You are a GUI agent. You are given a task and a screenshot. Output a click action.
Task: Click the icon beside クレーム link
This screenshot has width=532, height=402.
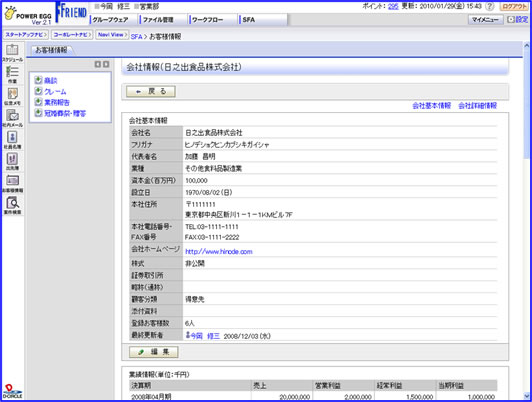coord(38,91)
